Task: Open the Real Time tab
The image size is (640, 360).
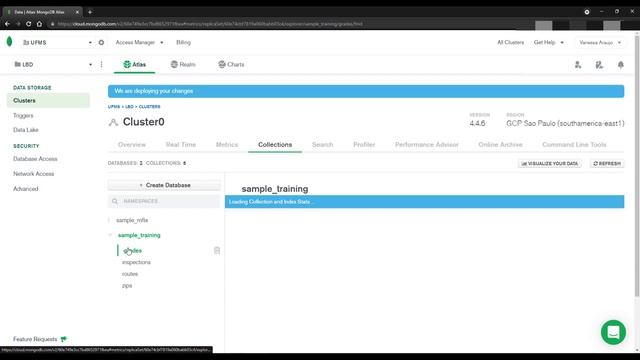Action: (x=181, y=144)
